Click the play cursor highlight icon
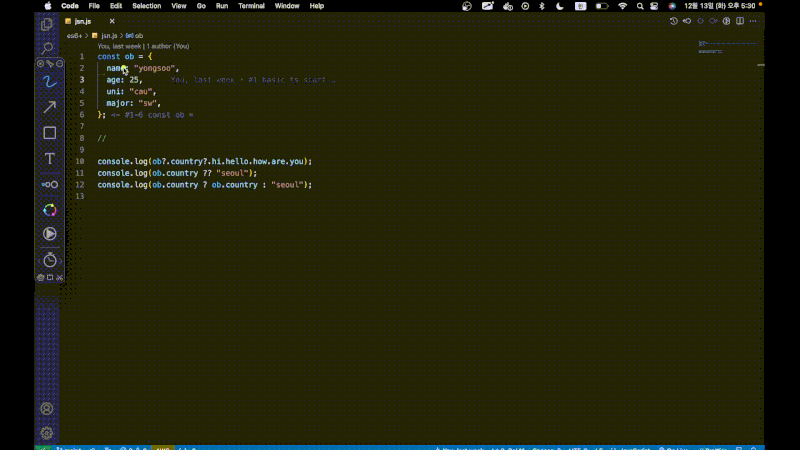Image resolution: width=800 pixels, height=450 pixels. (x=49, y=234)
